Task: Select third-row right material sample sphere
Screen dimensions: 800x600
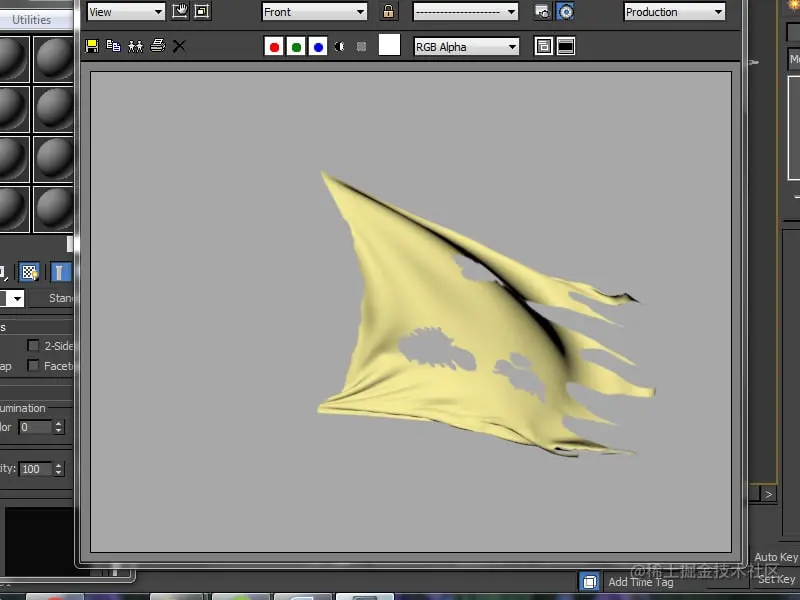Action: tap(54, 159)
